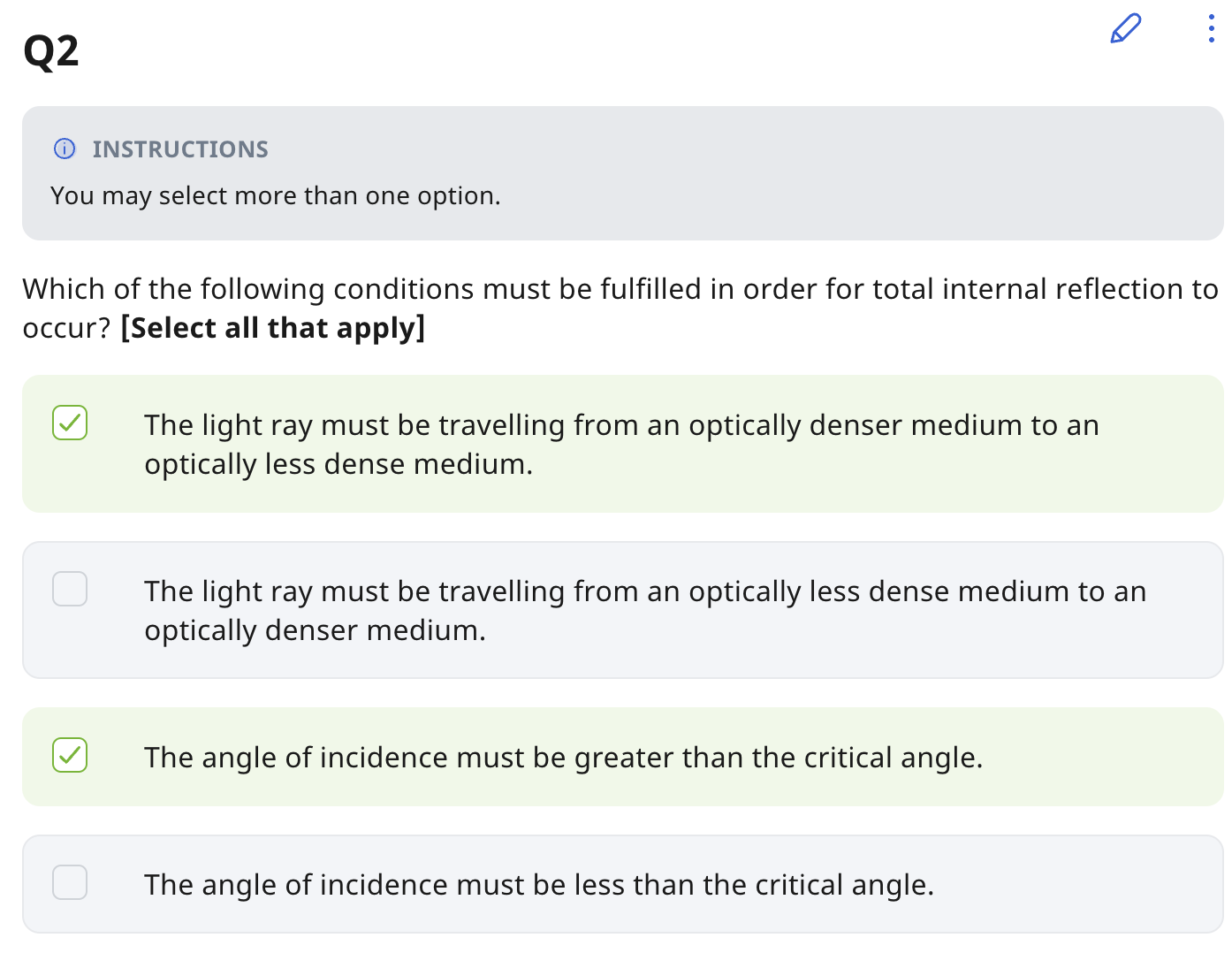This screenshot has height=953, width=1232.
Task: Open the three-dot more options menu
Action: pos(1211,29)
